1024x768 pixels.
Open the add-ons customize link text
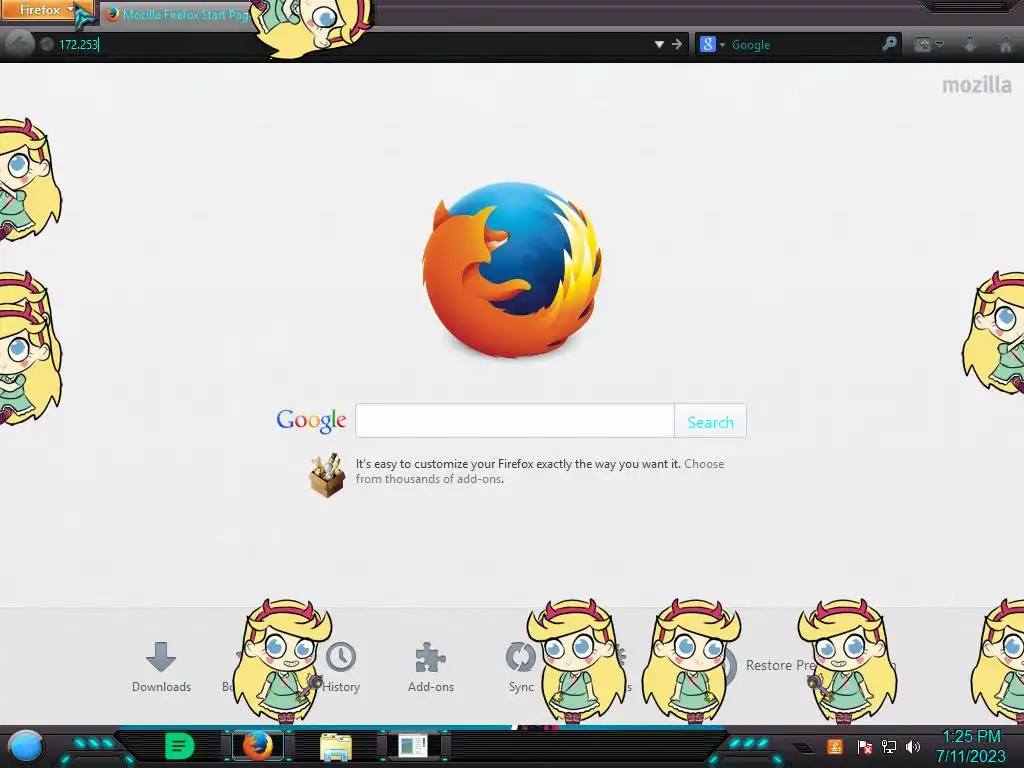(x=539, y=471)
